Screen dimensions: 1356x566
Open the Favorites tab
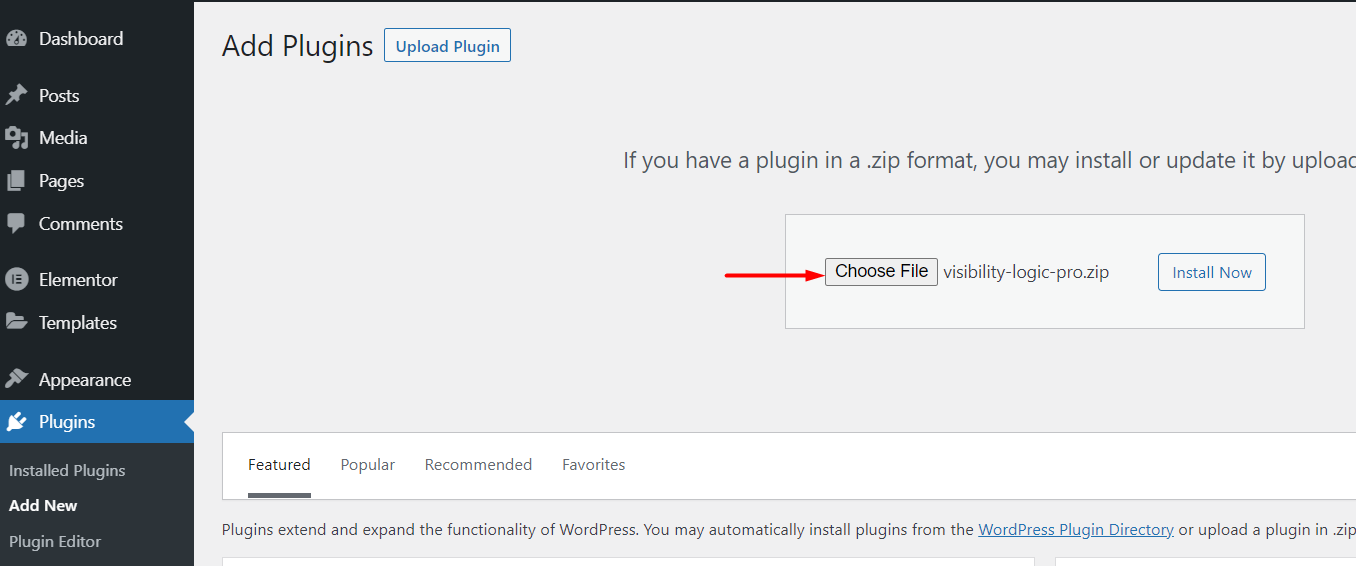pos(594,465)
